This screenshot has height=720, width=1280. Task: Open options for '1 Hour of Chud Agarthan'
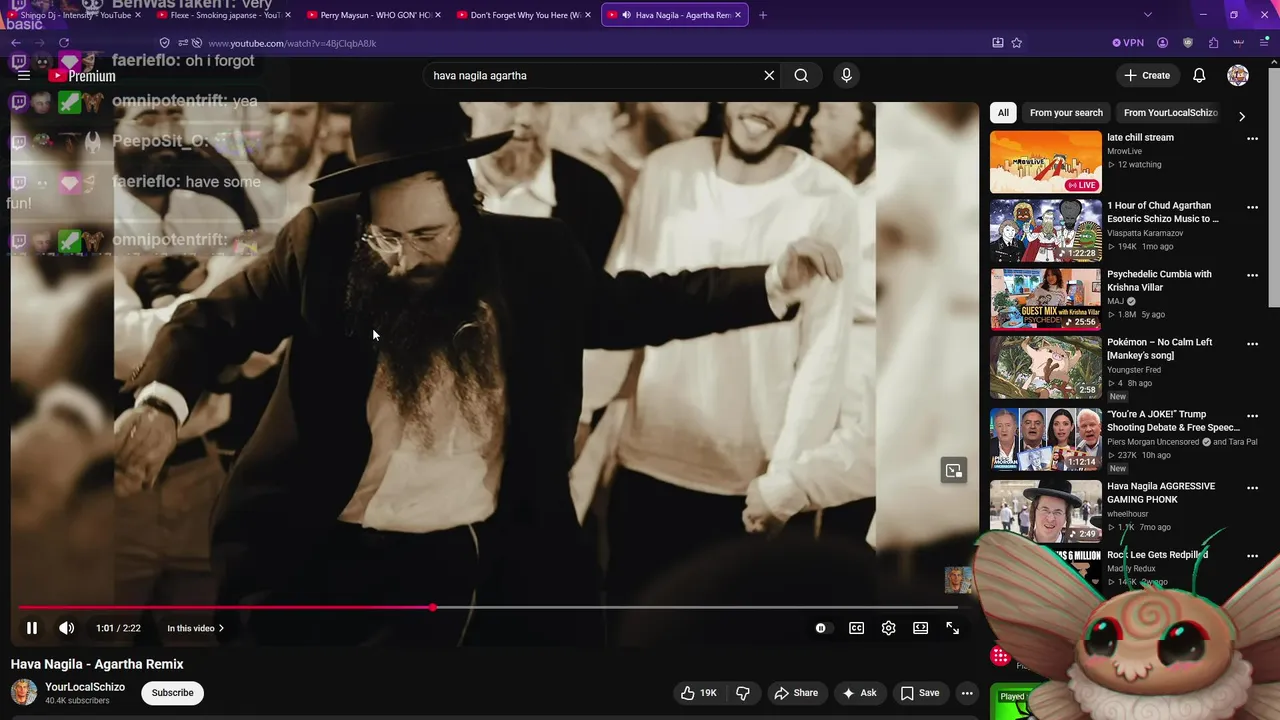point(1252,207)
